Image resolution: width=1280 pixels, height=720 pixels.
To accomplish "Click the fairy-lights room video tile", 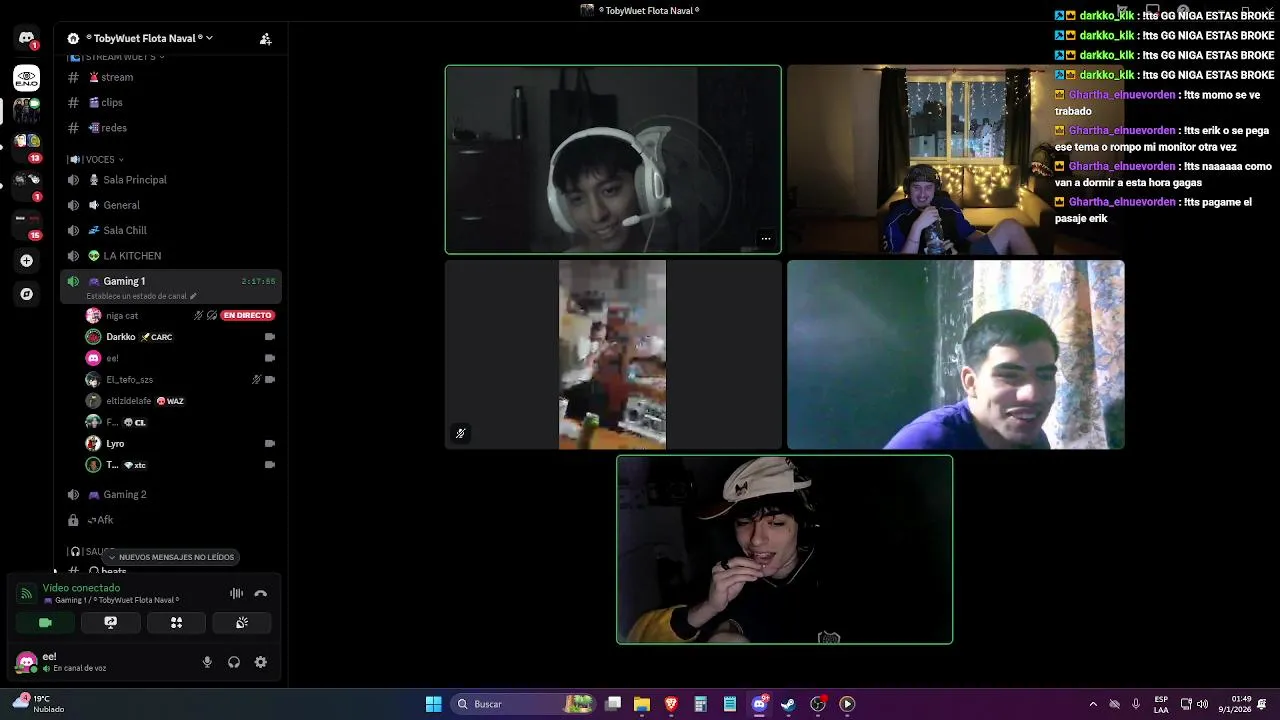I will coord(955,160).
